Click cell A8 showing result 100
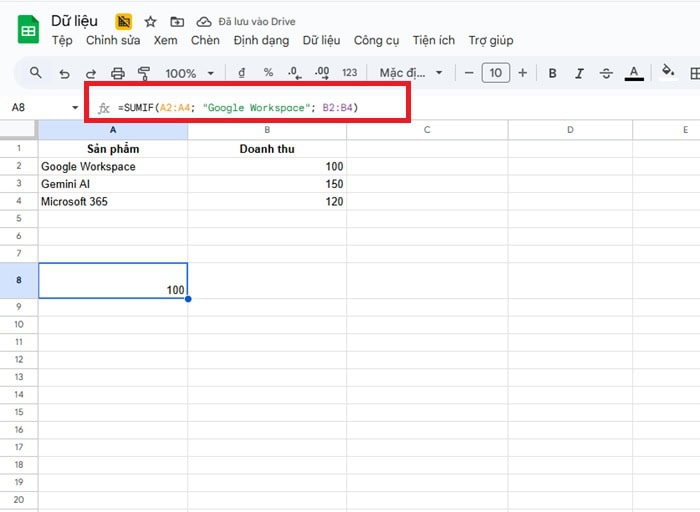The height and width of the screenshot is (512, 700). point(113,280)
